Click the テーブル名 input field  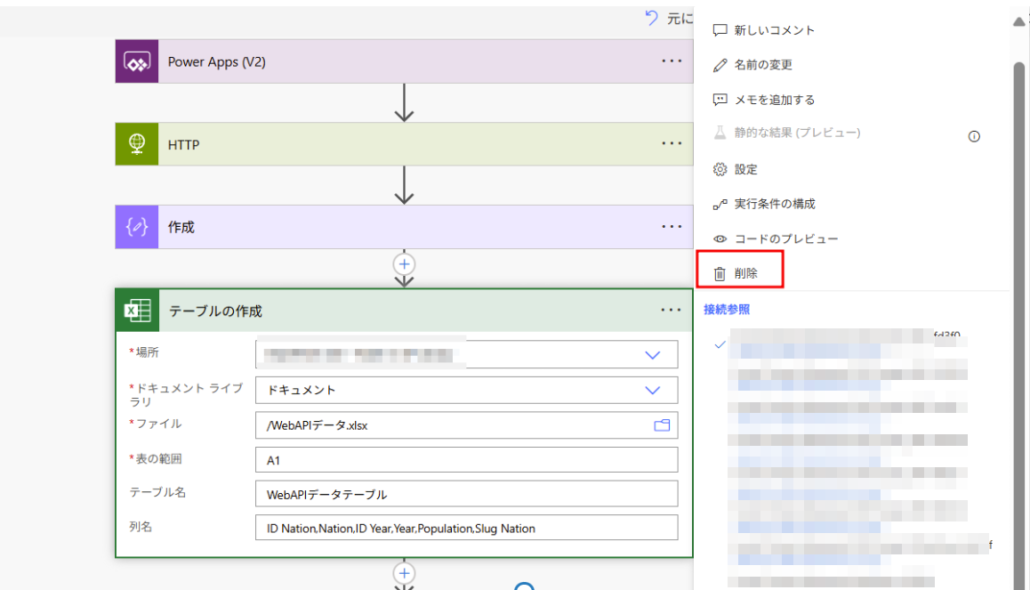[466, 493]
